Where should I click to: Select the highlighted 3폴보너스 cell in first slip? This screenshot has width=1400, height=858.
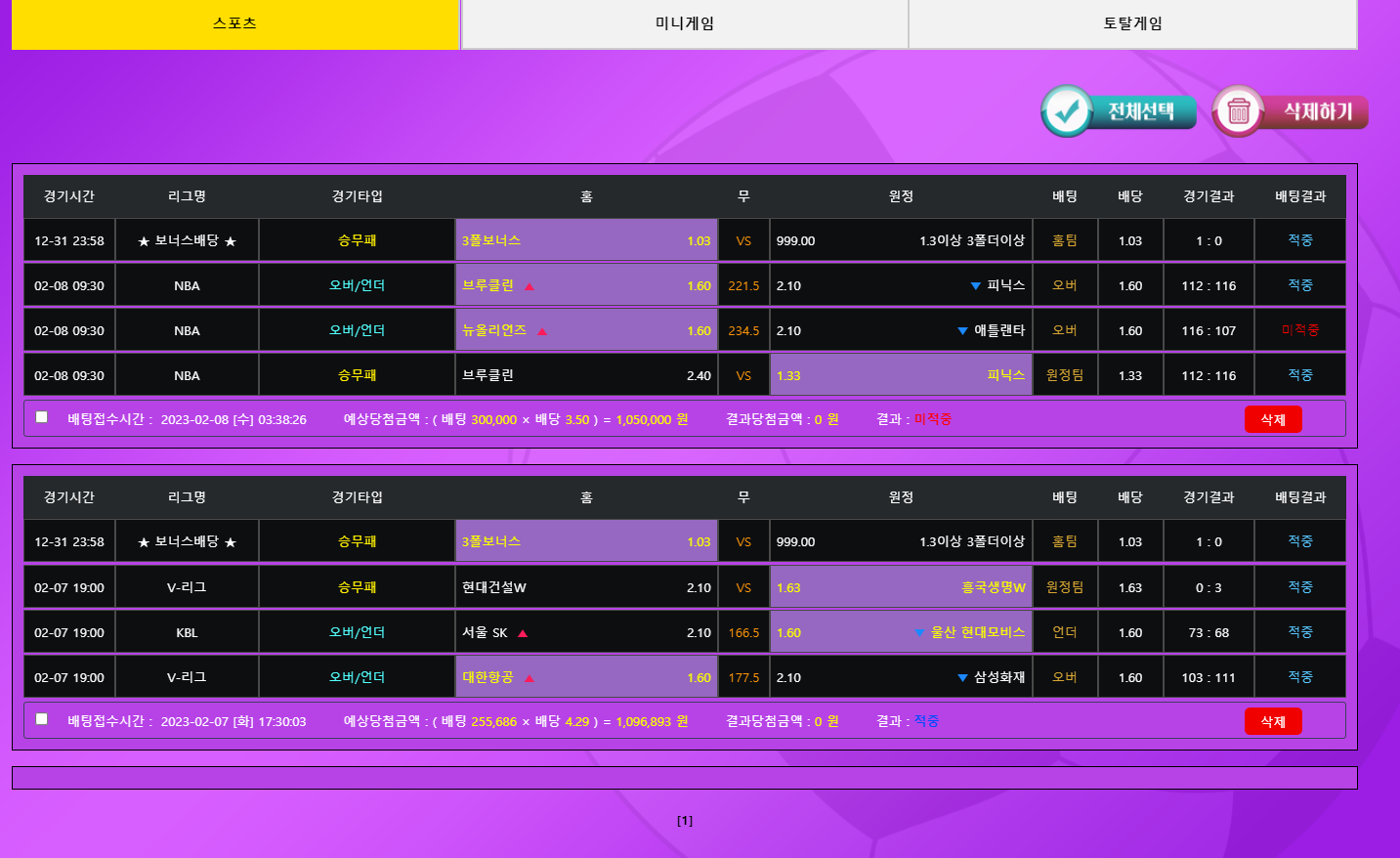tap(586, 240)
